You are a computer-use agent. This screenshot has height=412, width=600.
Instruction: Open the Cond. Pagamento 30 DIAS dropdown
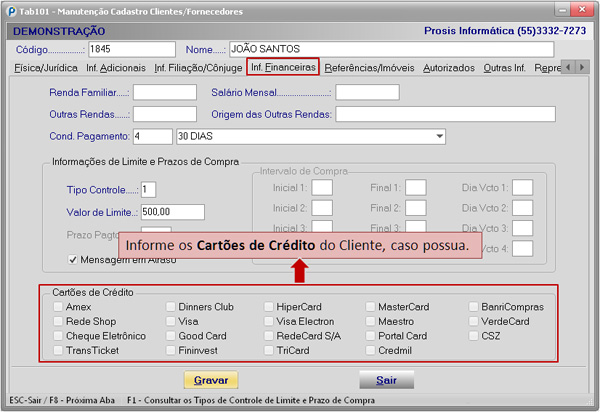coord(440,137)
